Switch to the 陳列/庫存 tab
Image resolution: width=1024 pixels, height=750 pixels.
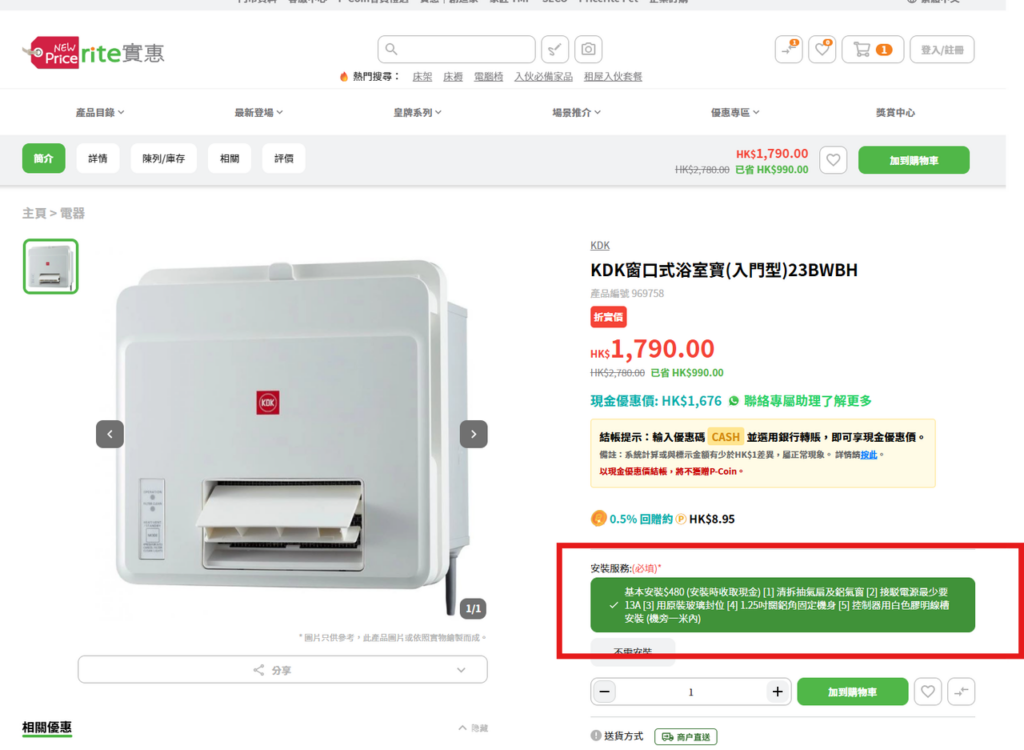tap(163, 158)
